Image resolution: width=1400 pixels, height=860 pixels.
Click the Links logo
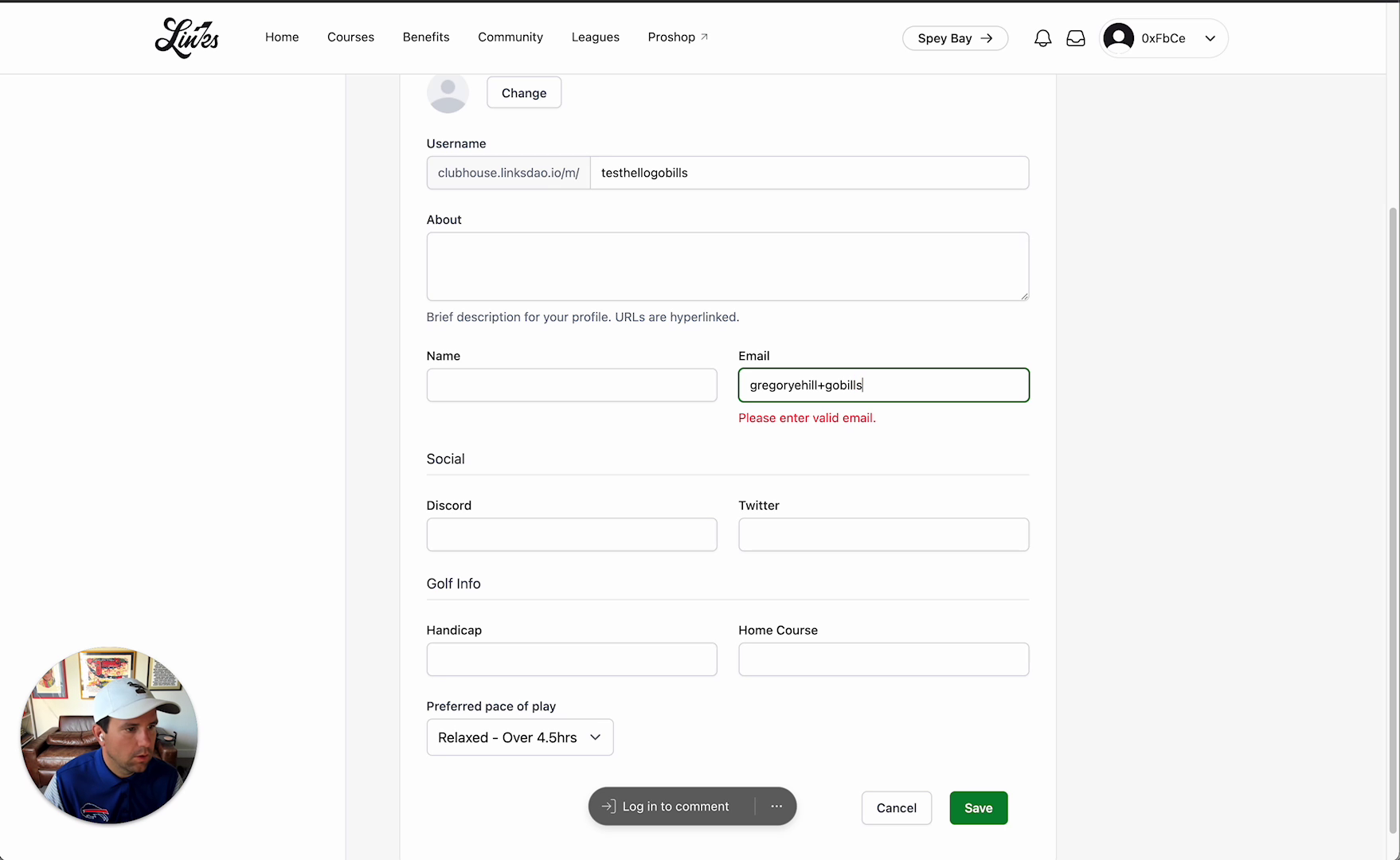[187, 38]
